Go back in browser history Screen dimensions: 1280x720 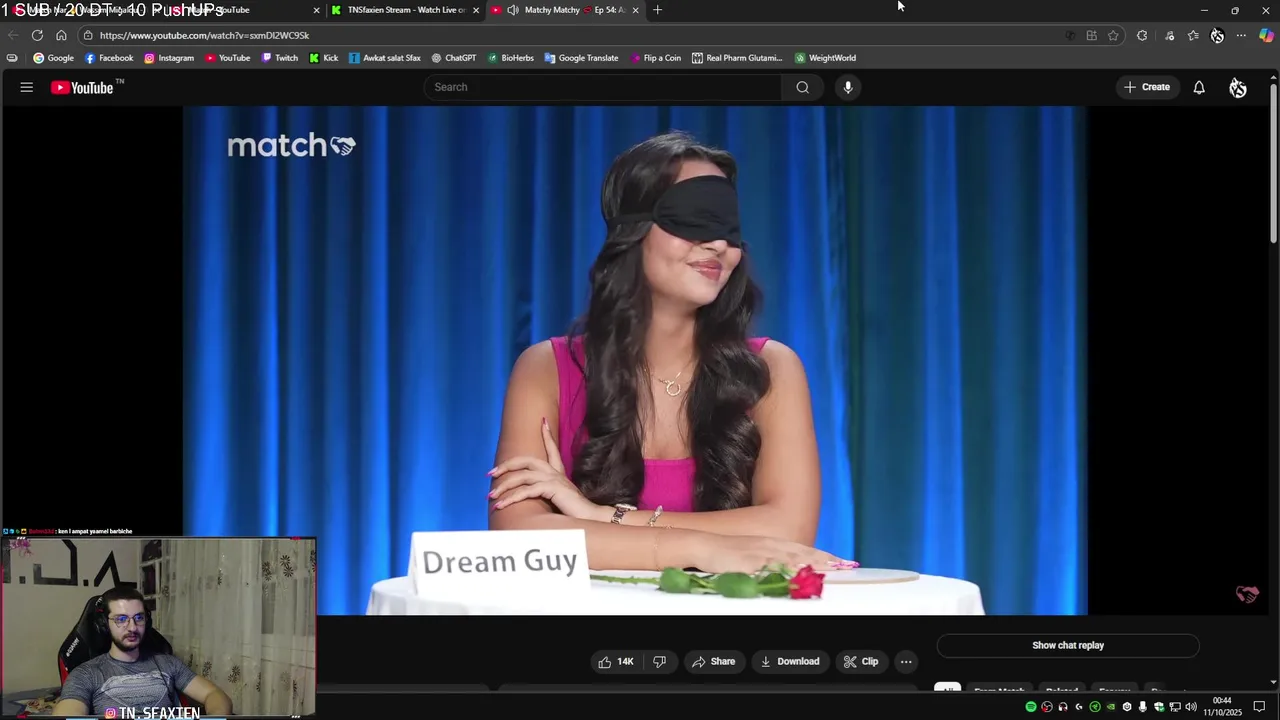pos(13,35)
